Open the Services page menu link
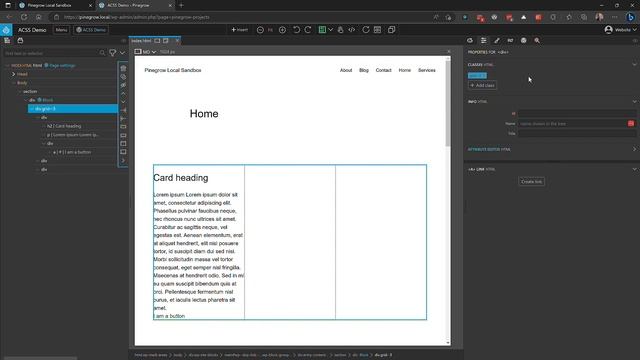The image size is (640, 360). click(x=427, y=70)
